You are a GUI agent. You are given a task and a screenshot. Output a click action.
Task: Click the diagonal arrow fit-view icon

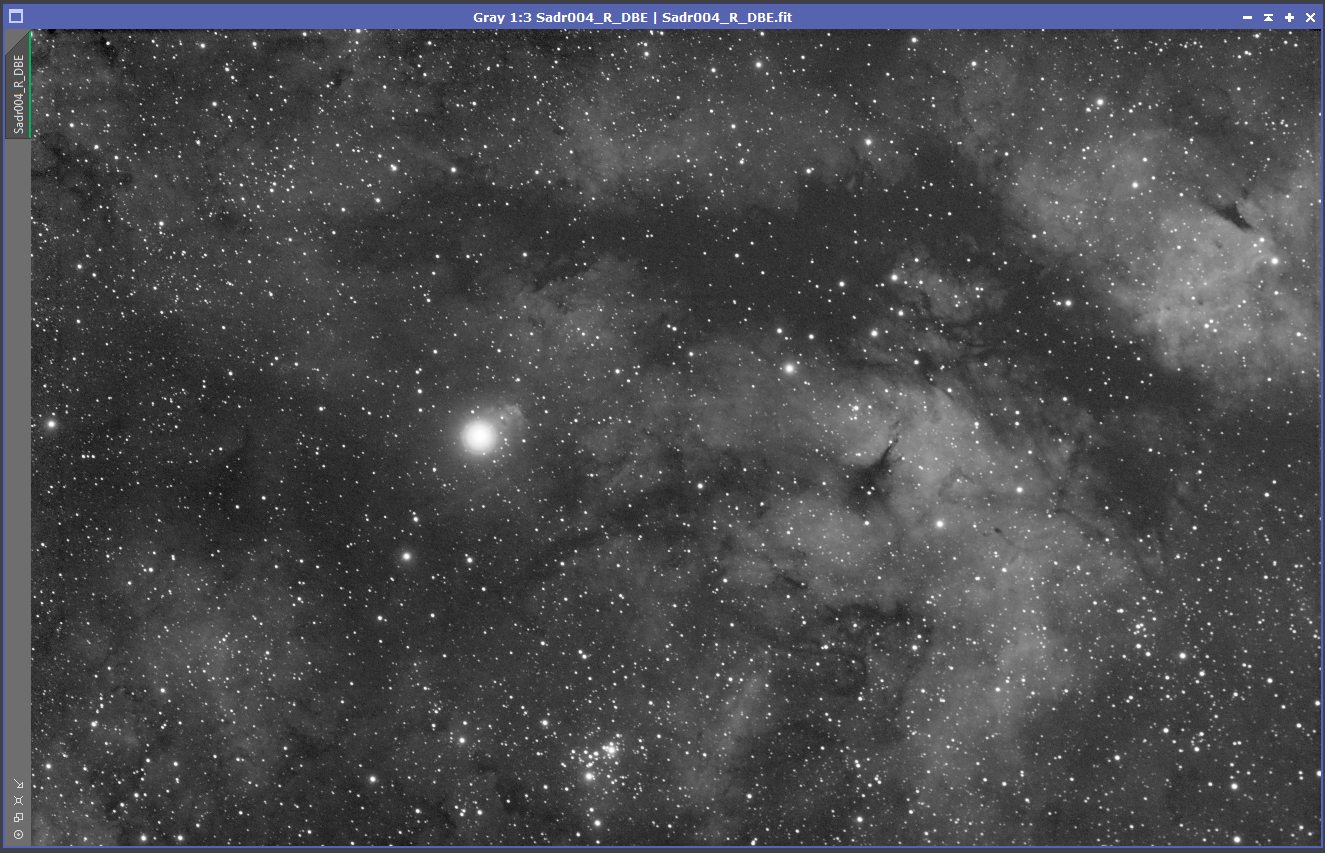point(18,784)
